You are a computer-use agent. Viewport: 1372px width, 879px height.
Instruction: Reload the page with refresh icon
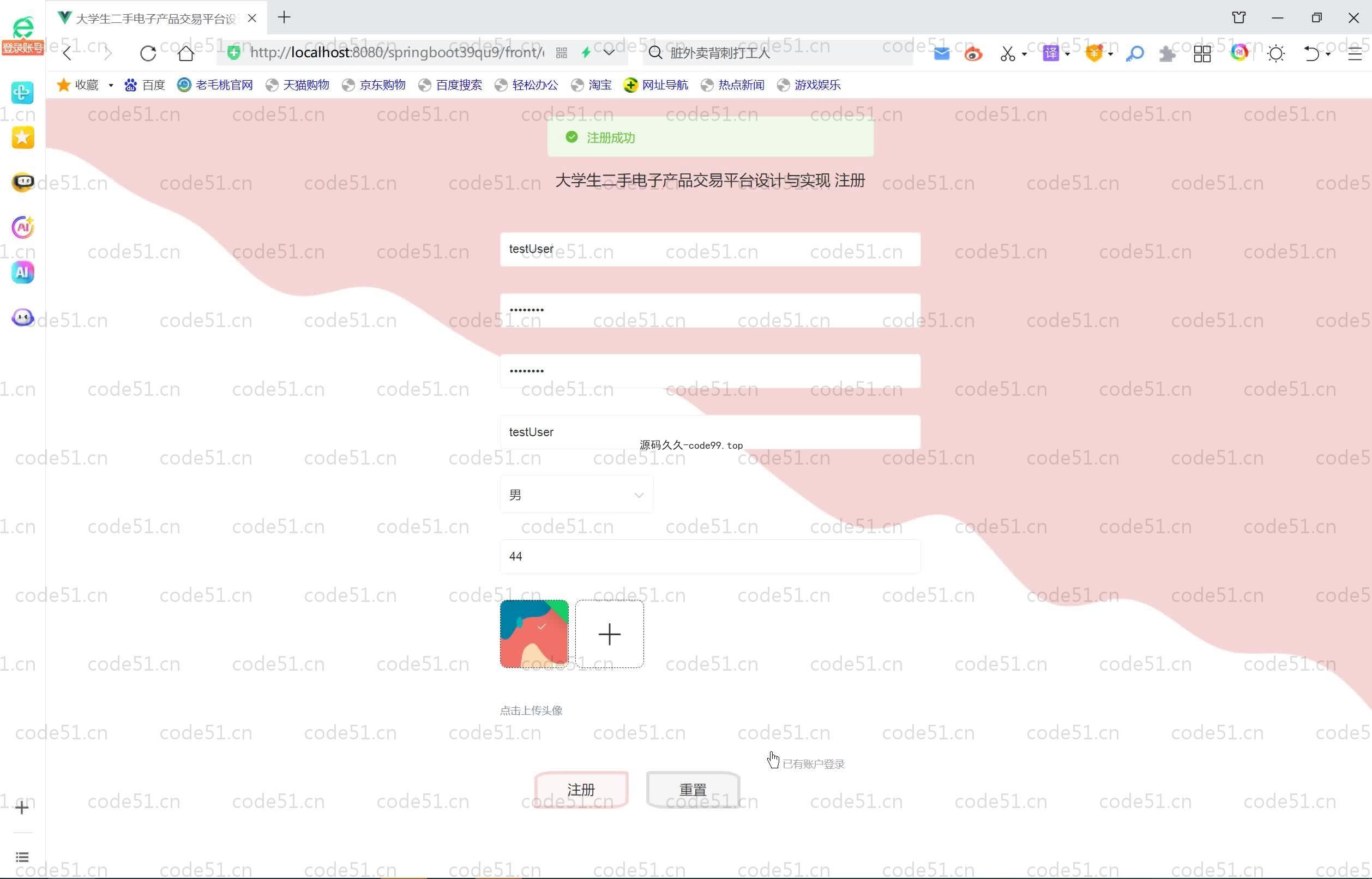148,53
